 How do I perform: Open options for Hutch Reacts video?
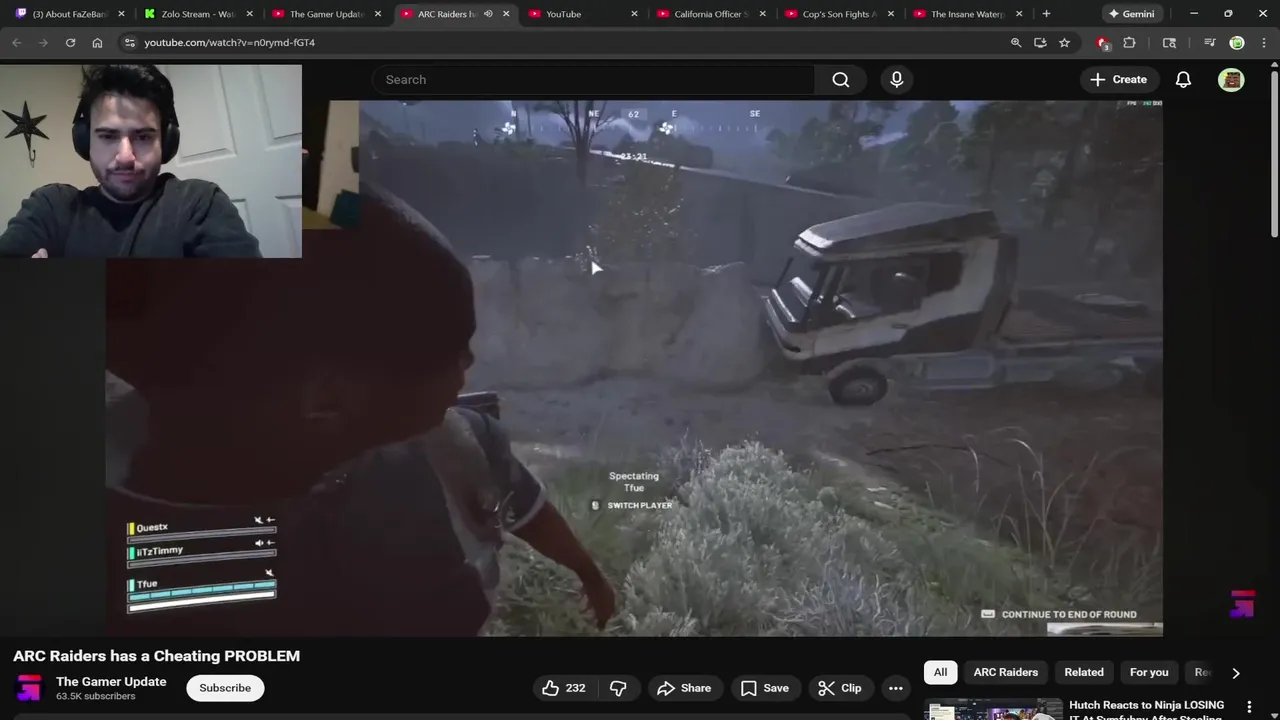coord(1249,707)
